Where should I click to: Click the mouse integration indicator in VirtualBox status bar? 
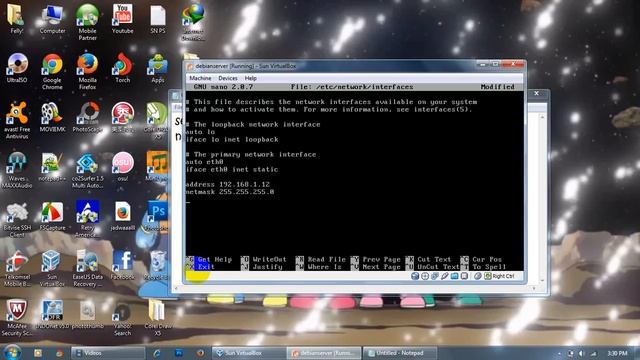(x=477, y=276)
